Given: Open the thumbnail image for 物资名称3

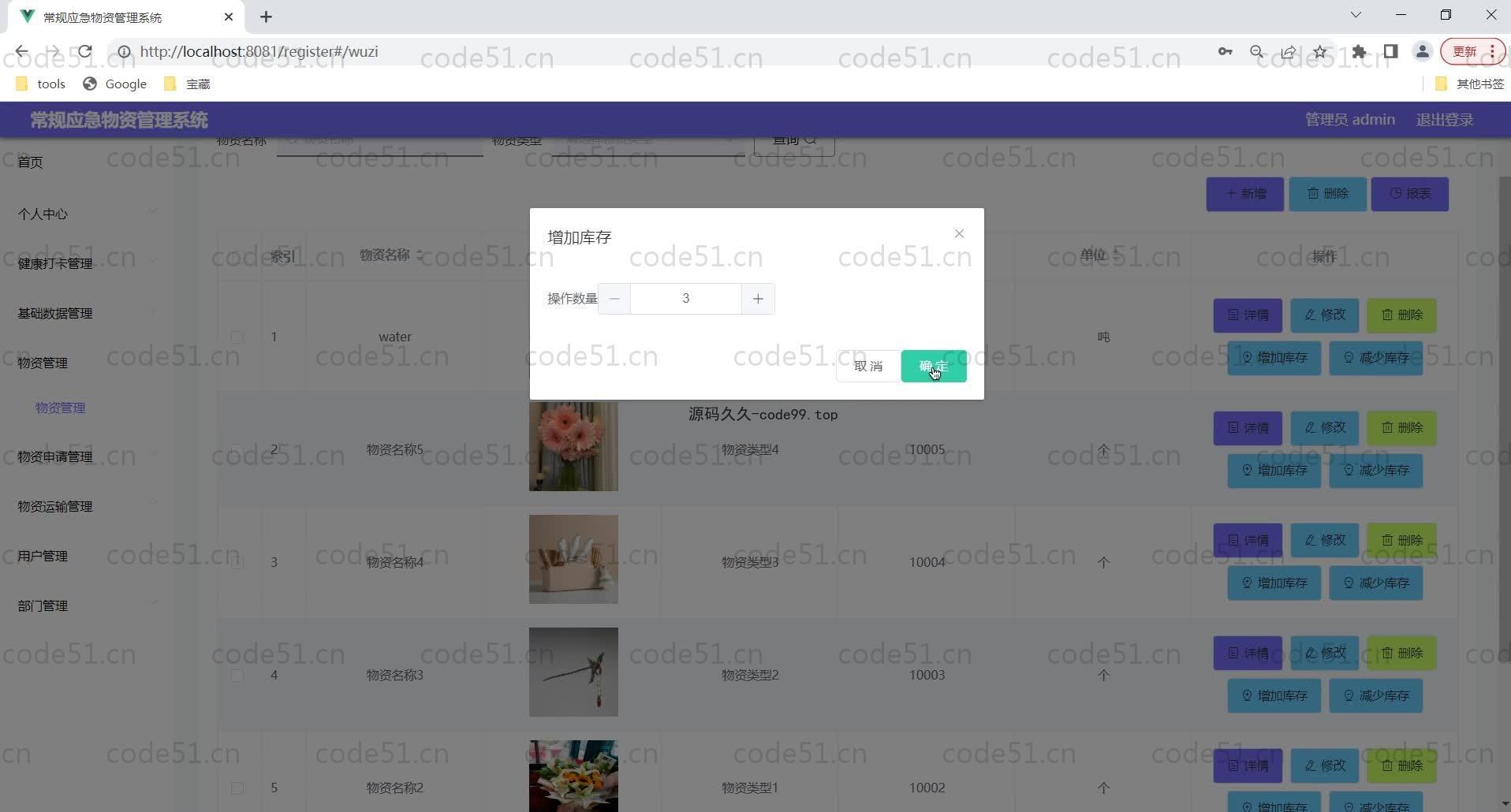Looking at the screenshot, I should click(x=573, y=672).
